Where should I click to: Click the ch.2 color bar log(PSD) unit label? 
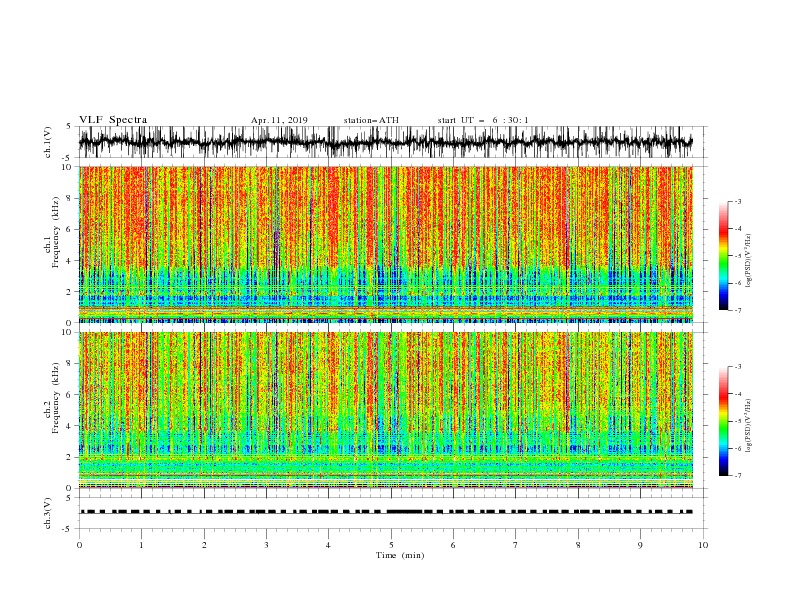point(749,425)
